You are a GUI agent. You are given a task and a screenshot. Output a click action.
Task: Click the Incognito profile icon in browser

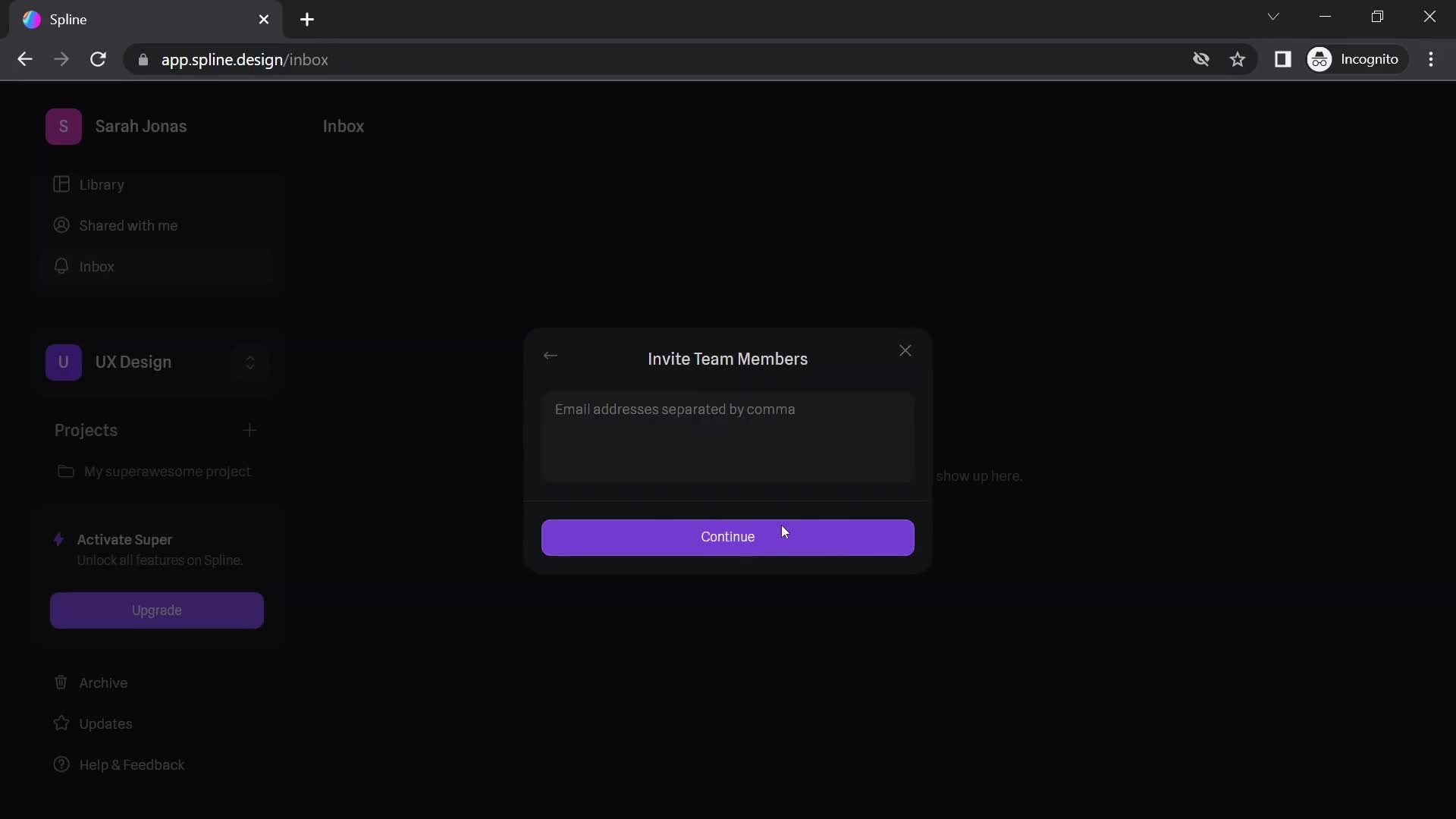coord(1320,59)
